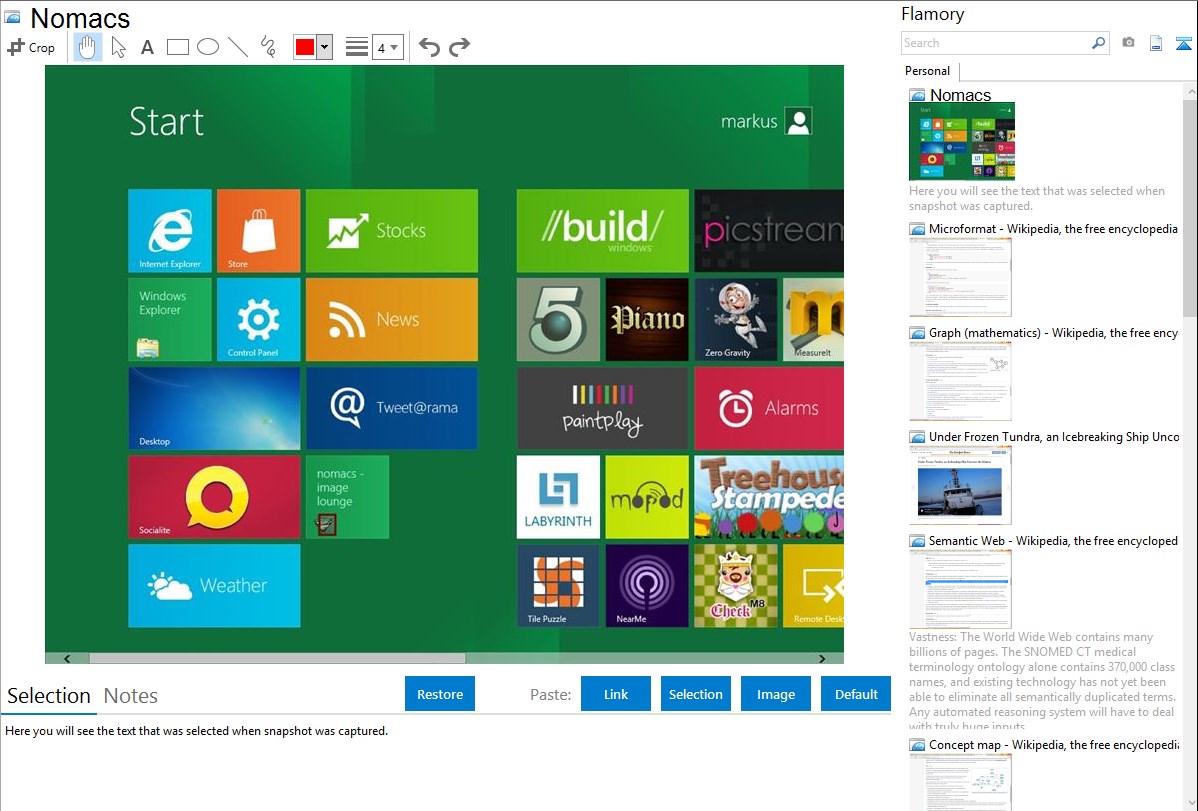Click the camera snapshot icon
The image size is (1198, 811).
(x=1128, y=43)
